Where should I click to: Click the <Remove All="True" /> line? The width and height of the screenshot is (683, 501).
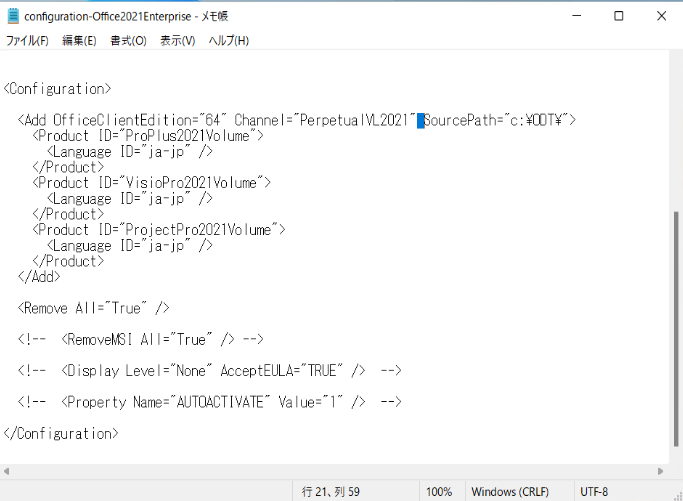(94, 308)
